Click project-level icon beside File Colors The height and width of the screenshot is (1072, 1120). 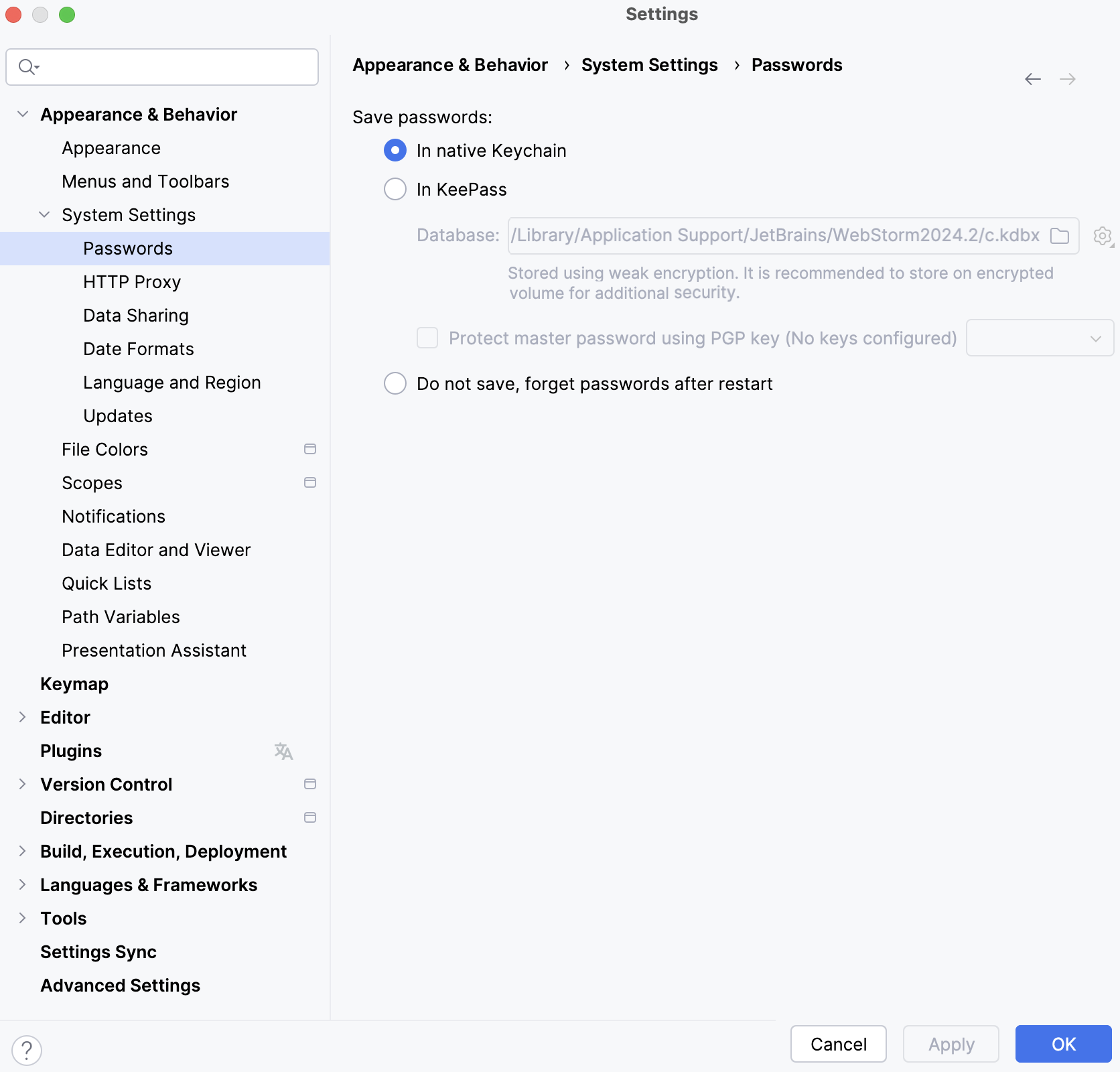point(310,449)
